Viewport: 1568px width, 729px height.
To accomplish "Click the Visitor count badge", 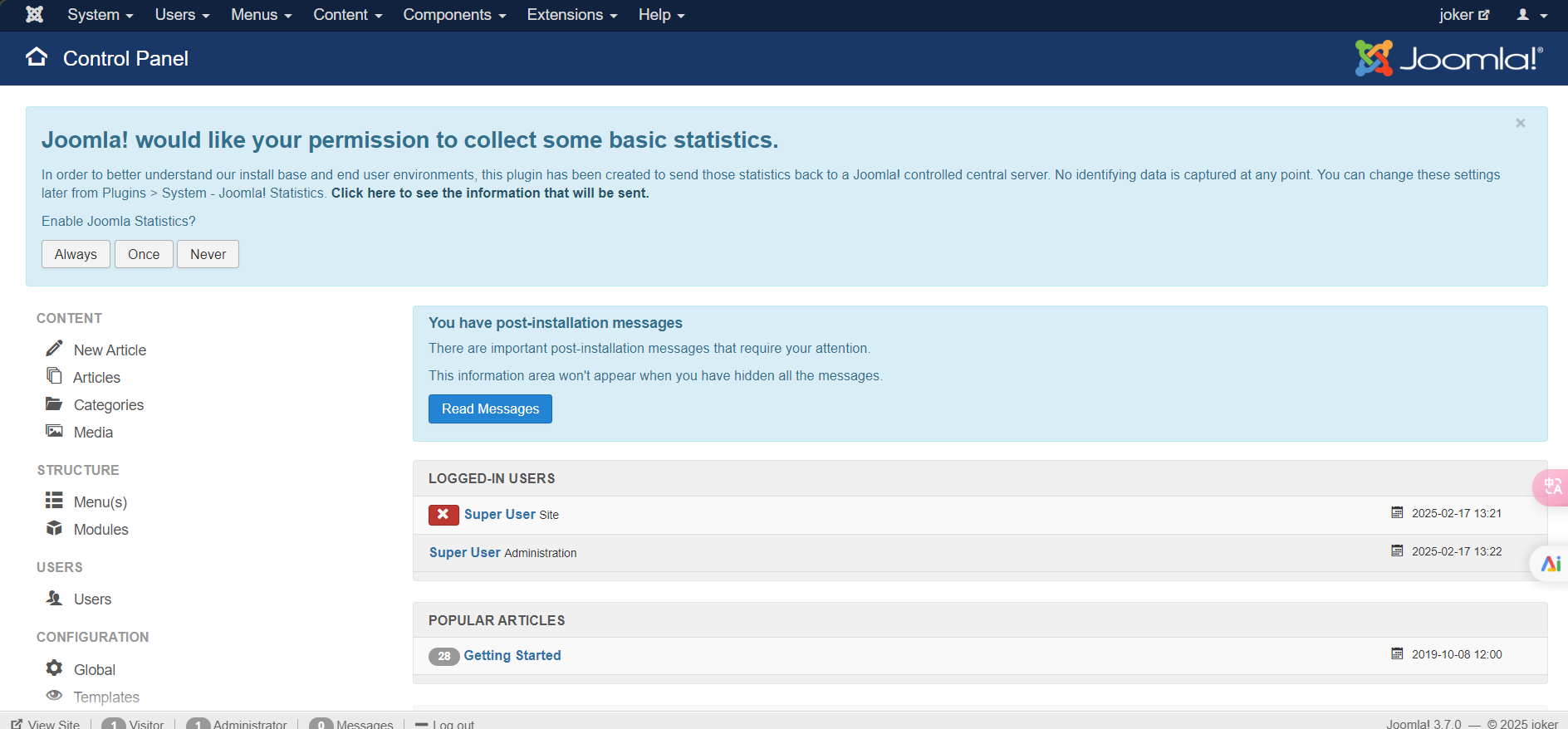I will (x=114, y=724).
